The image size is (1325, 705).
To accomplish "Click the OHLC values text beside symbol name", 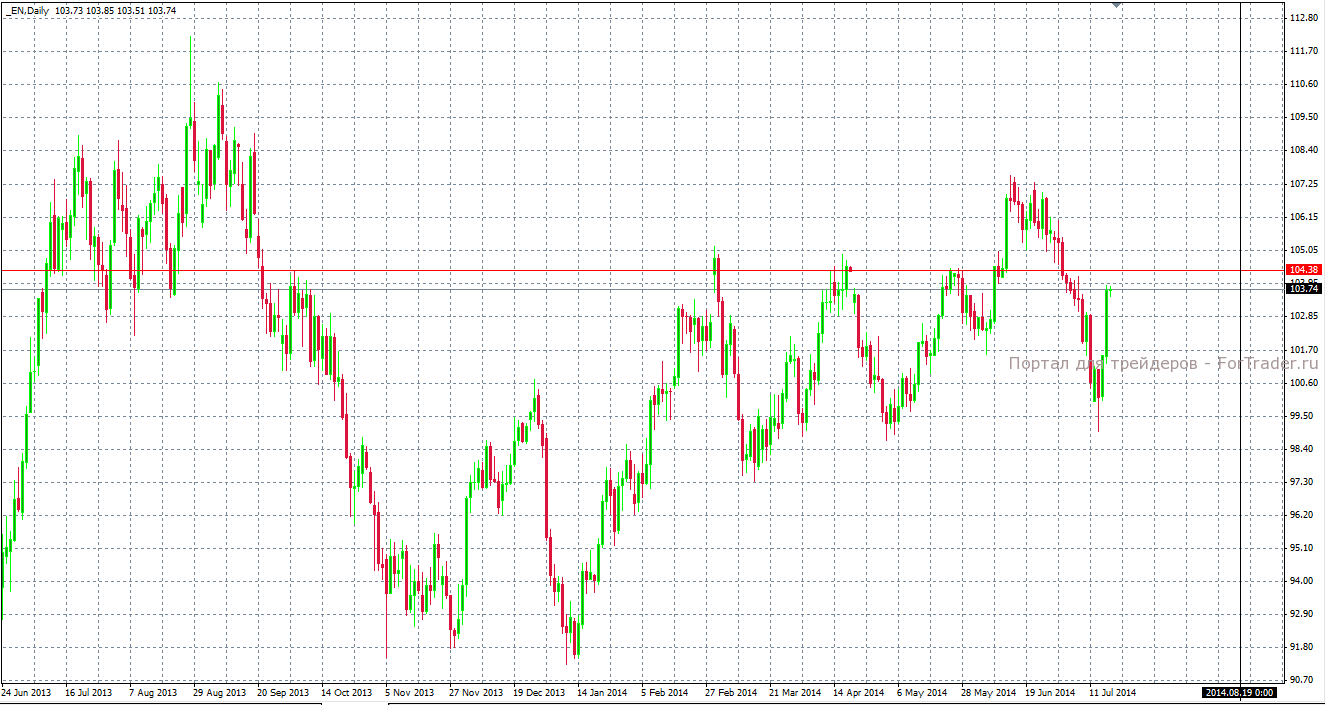I will pos(102,10).
